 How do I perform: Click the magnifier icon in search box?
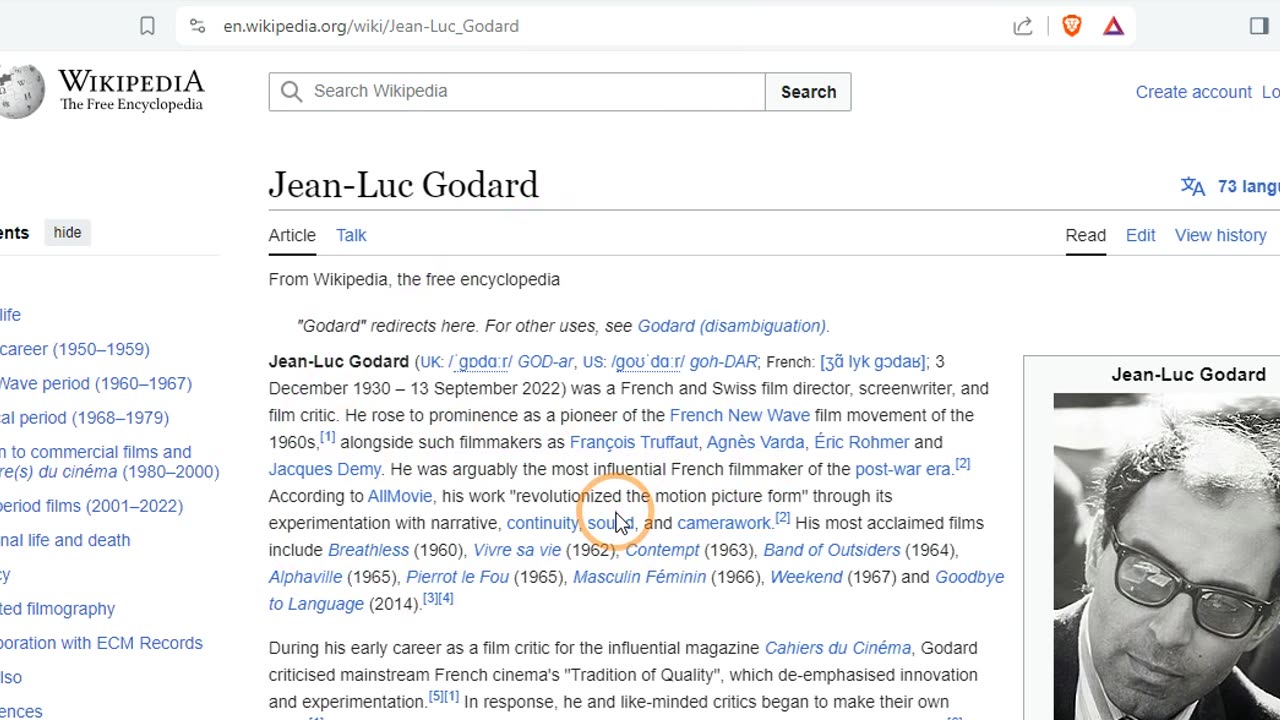pos(291,92)
